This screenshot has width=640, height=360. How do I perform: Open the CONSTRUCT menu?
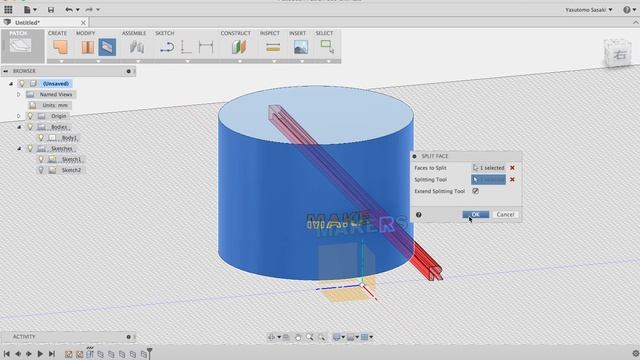[236, 33]
